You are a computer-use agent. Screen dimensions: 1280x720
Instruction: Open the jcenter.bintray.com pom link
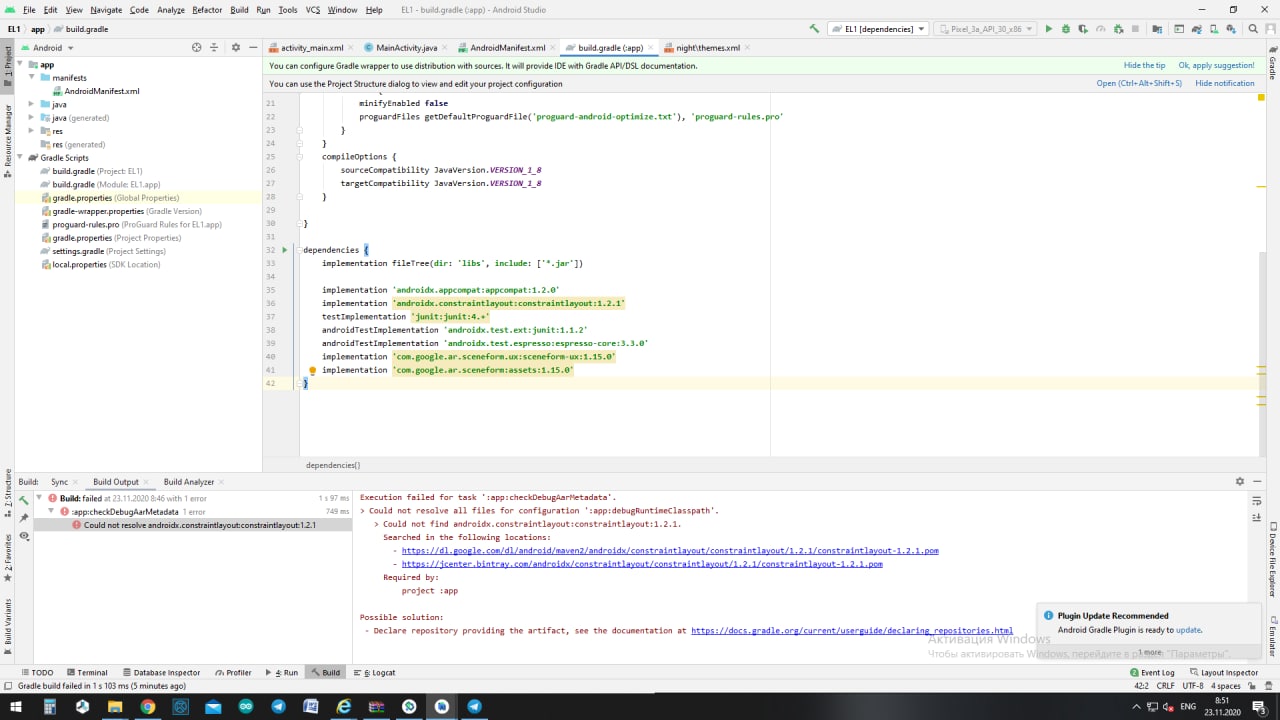tap(642, 564)
